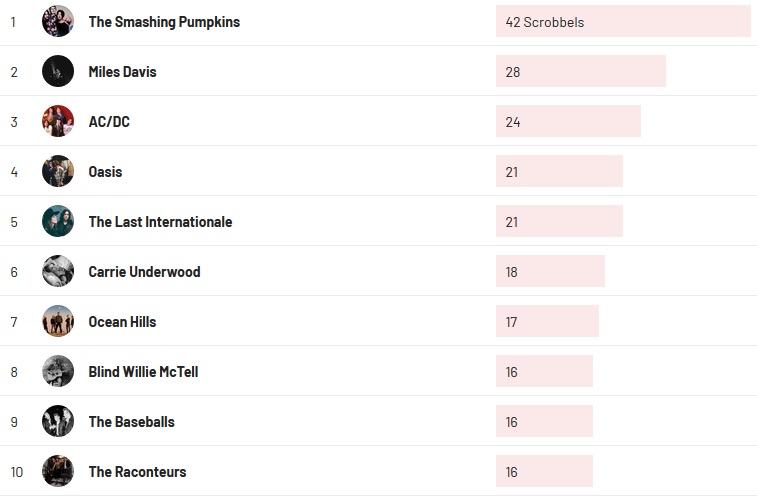Screen dimensions: 757x496
Task: Click The Baseballs artist name
Action: point(131,422)
